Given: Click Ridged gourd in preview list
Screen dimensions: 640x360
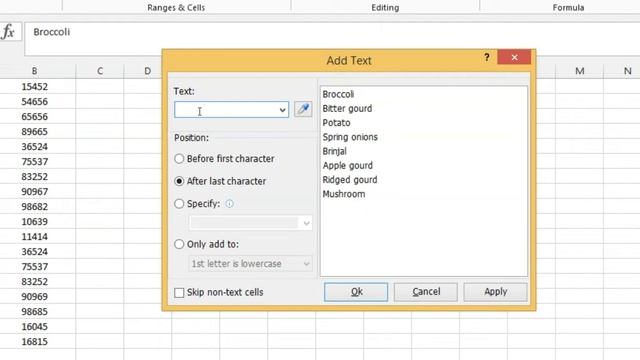Looking at the screenshot, I should (349, 180).
